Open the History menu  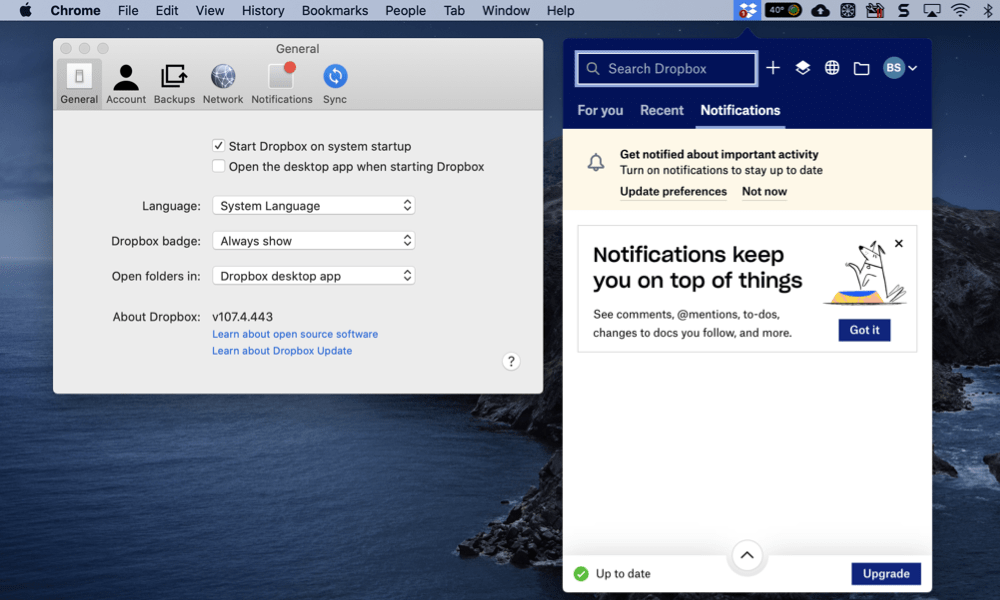[x=263, y=10]
